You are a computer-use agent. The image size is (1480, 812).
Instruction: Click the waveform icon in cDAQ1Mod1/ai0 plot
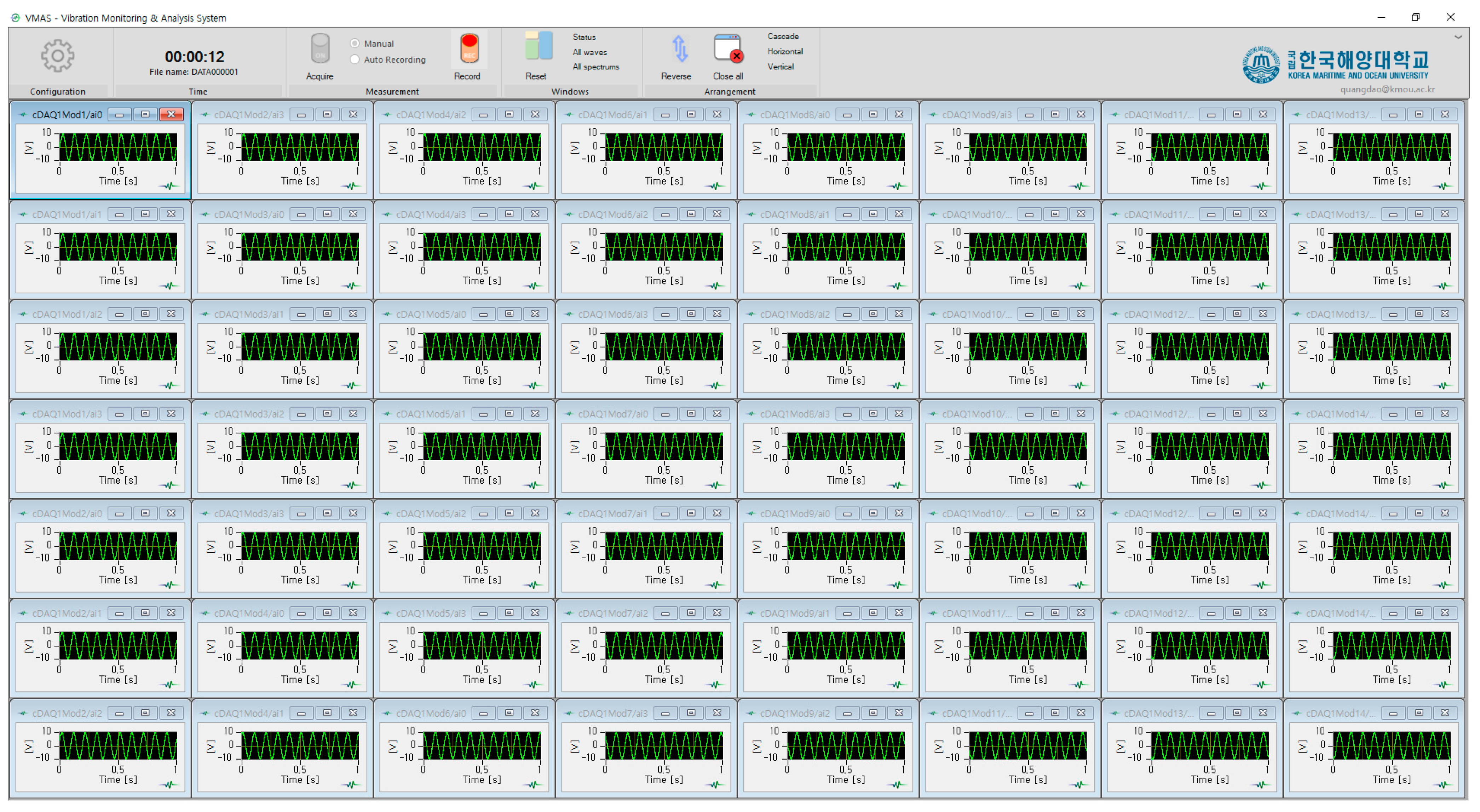pos(170,186)
